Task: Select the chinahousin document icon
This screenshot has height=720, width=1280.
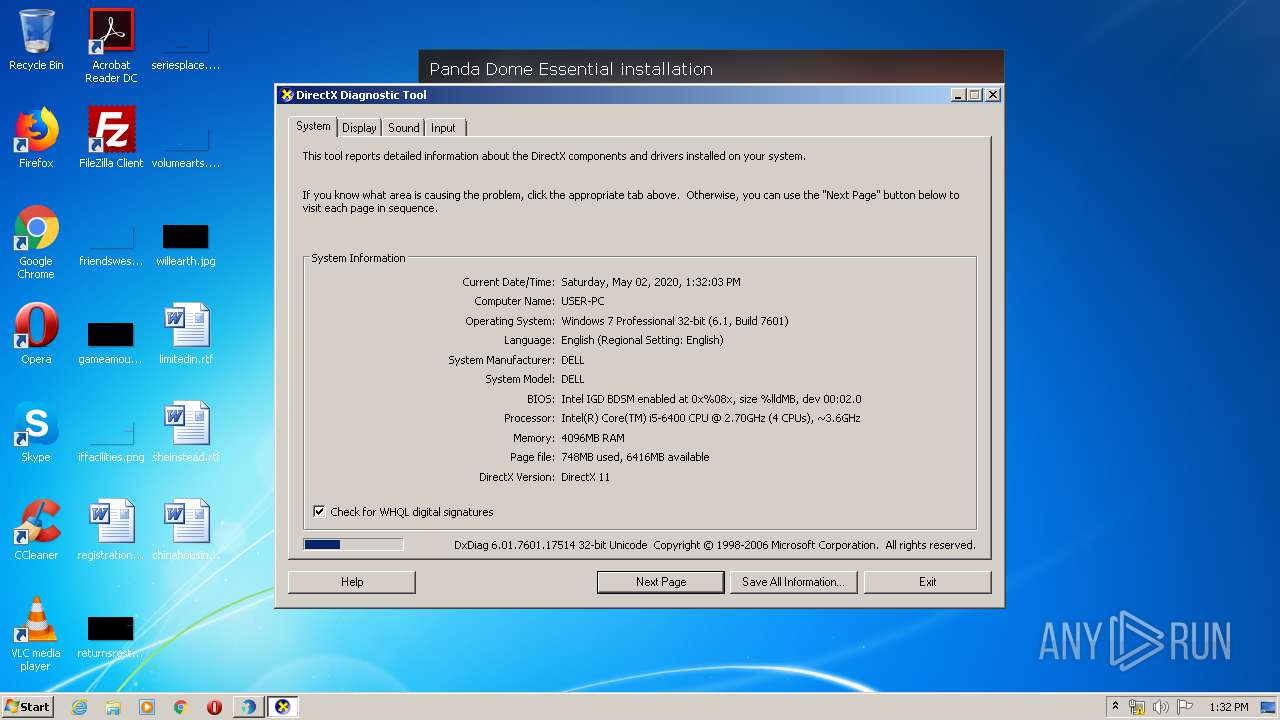Action: point(185,530)
